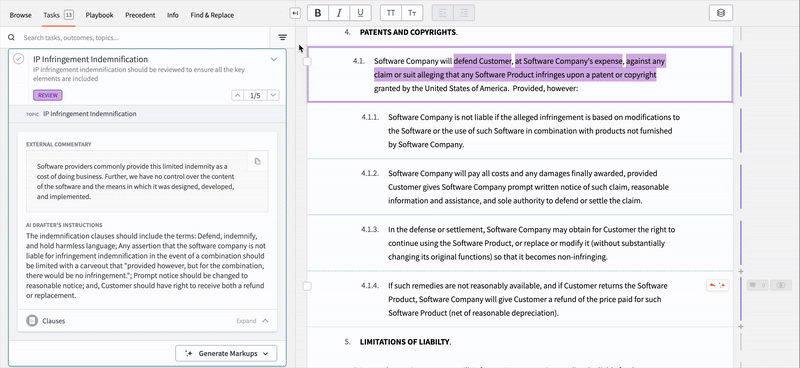The height and width of the screenshot is (368, 800).
Task: Add a clause below 4.1.4 with plus icon
Action: [x=741, y=326]
